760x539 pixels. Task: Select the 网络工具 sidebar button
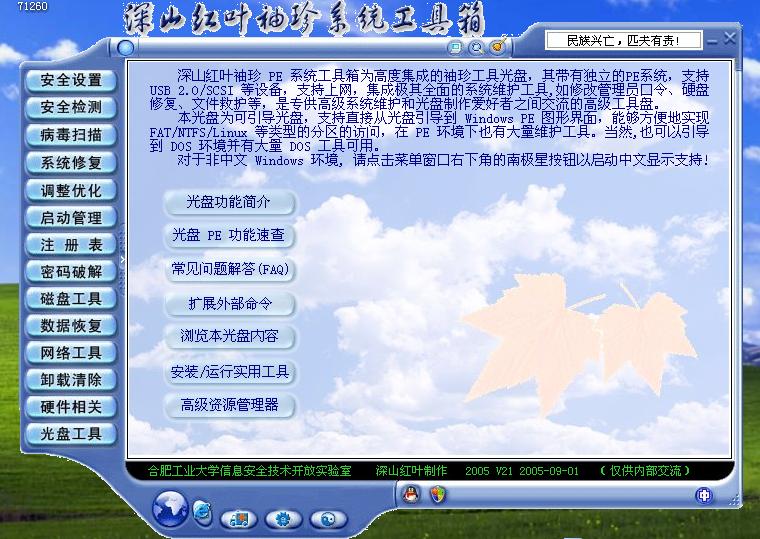coord(71,353)
